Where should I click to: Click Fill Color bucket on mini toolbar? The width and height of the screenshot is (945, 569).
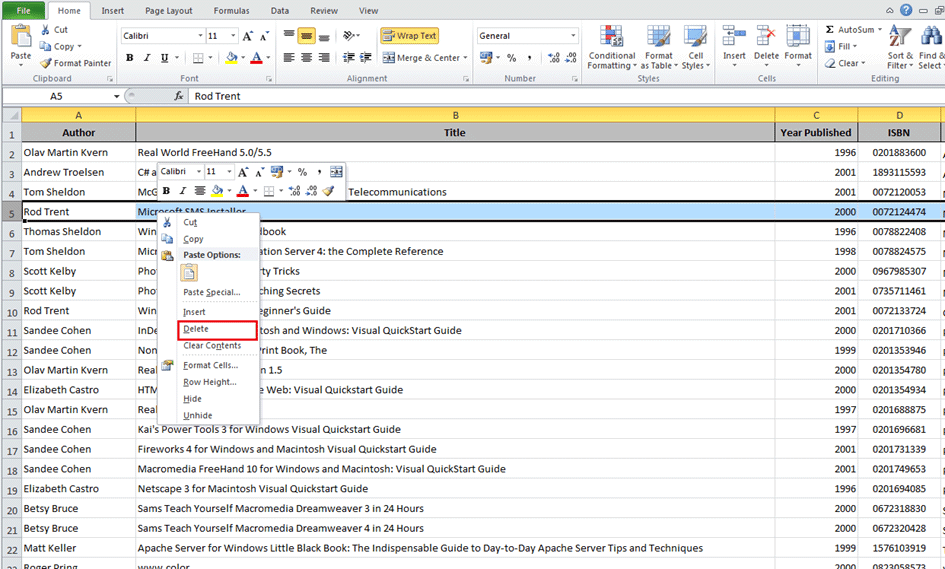tap(217, 190)
